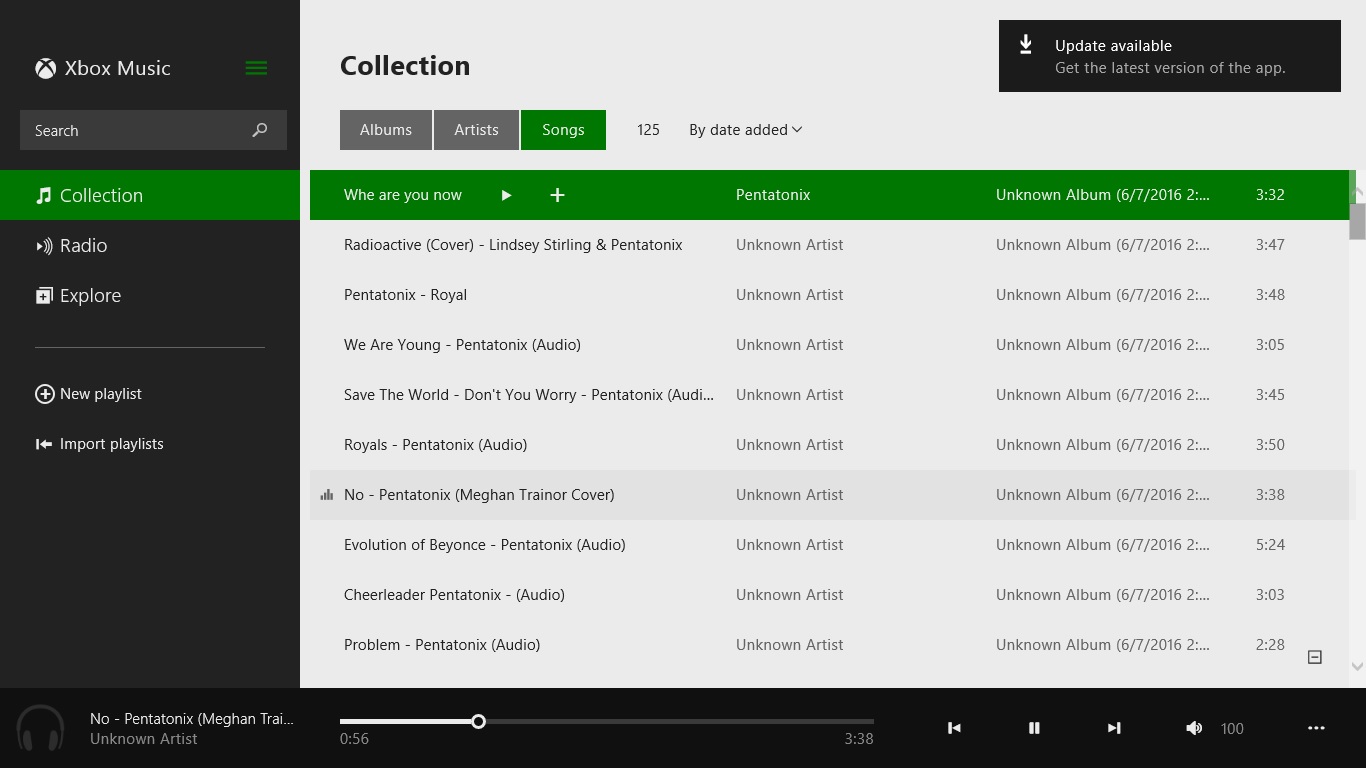Click the elapsed time 0:56
1366x768 pixels.
coord(354,739)
